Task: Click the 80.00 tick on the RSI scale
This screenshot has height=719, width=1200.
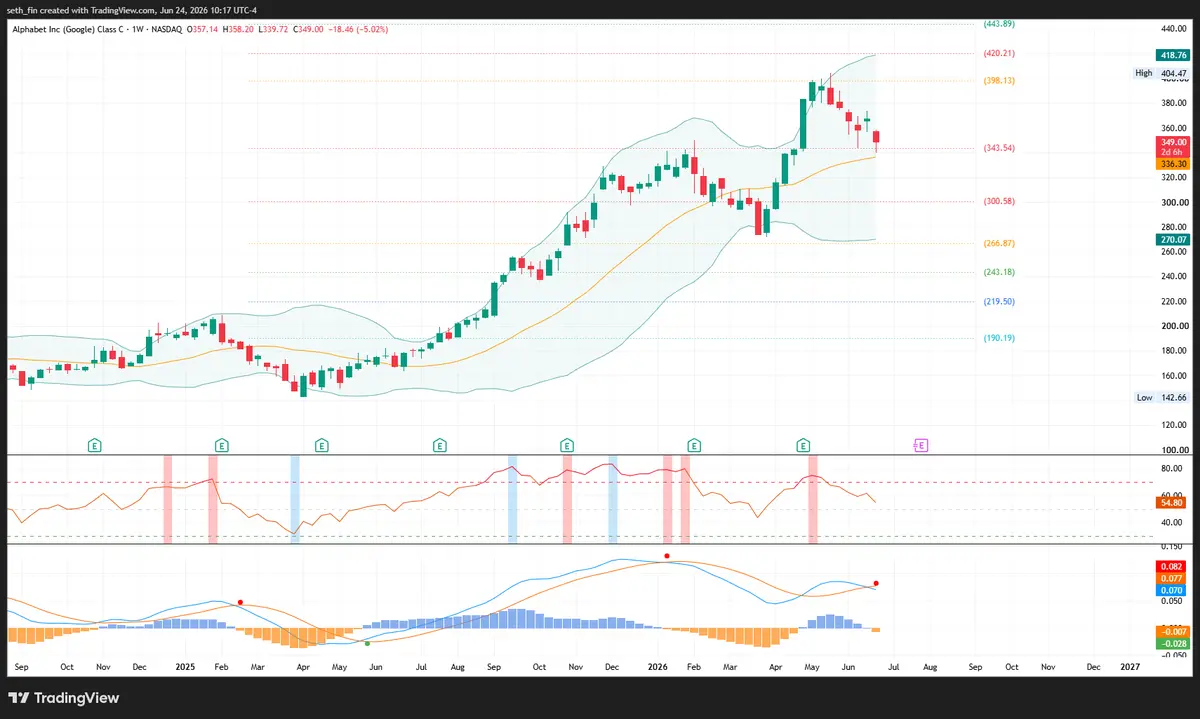Action: point(1173,467)
